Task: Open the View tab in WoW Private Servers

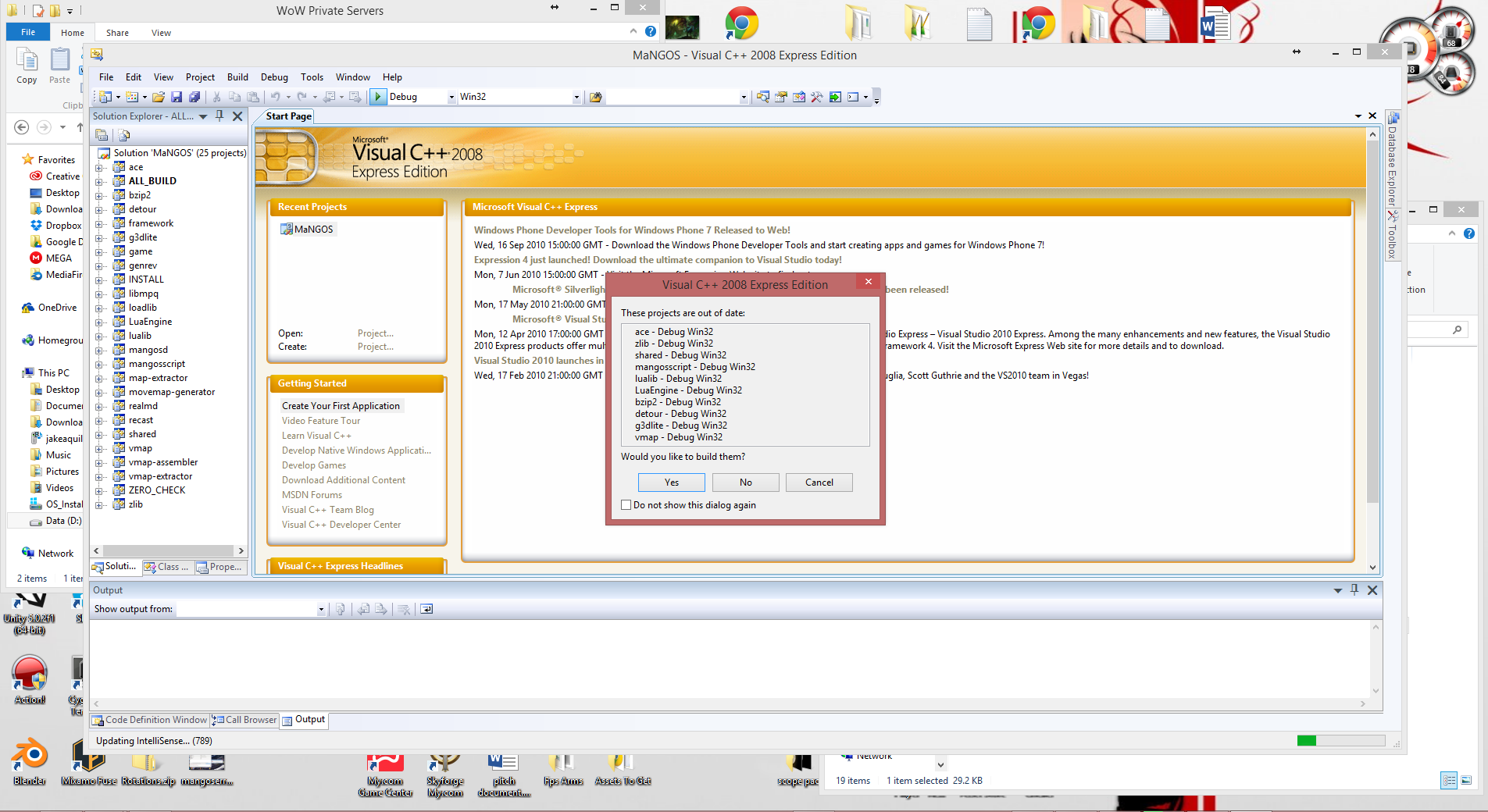Action: click(161, 33)
